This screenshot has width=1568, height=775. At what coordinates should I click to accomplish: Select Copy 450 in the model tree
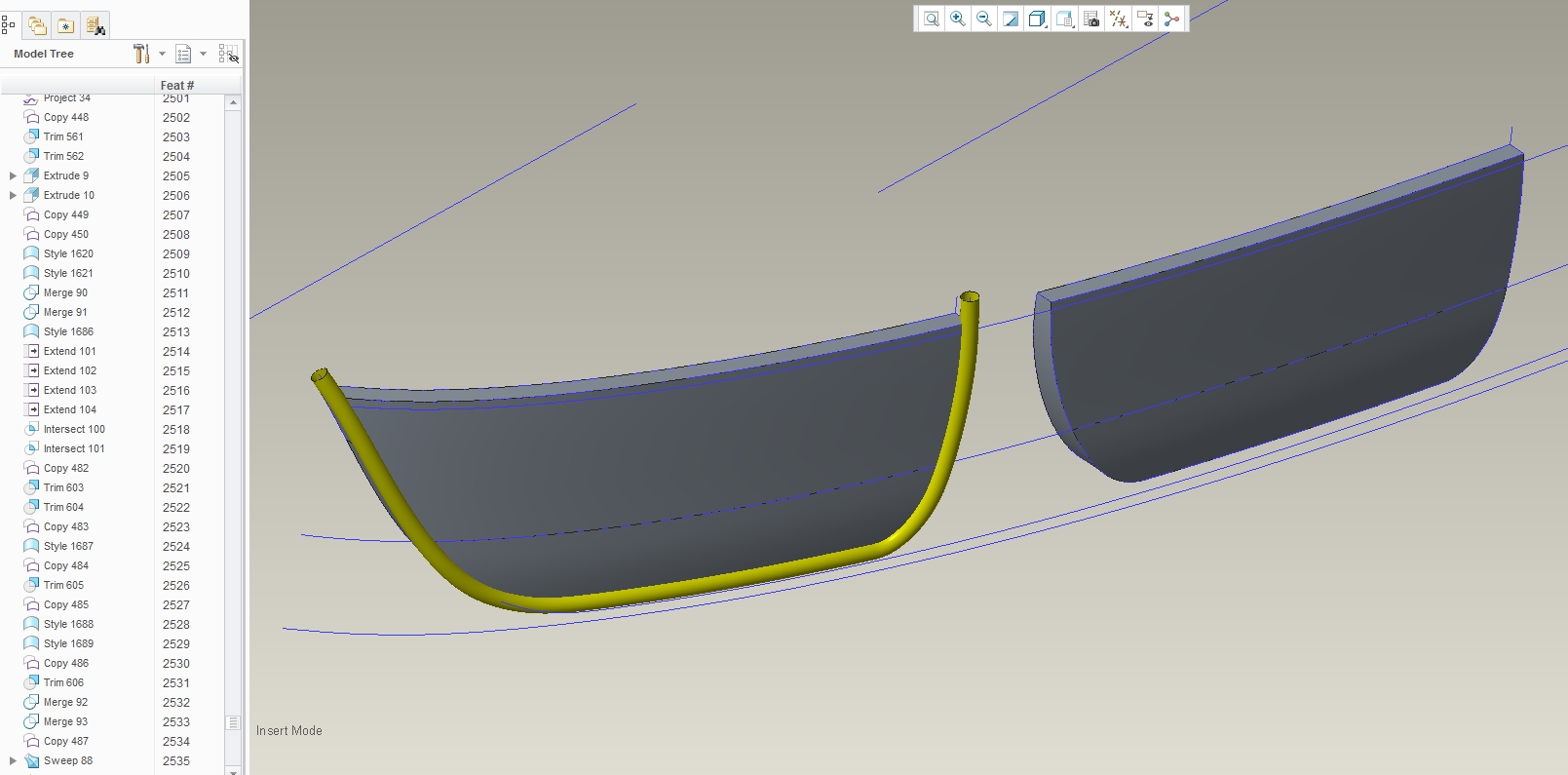click(x=66, y=234)
